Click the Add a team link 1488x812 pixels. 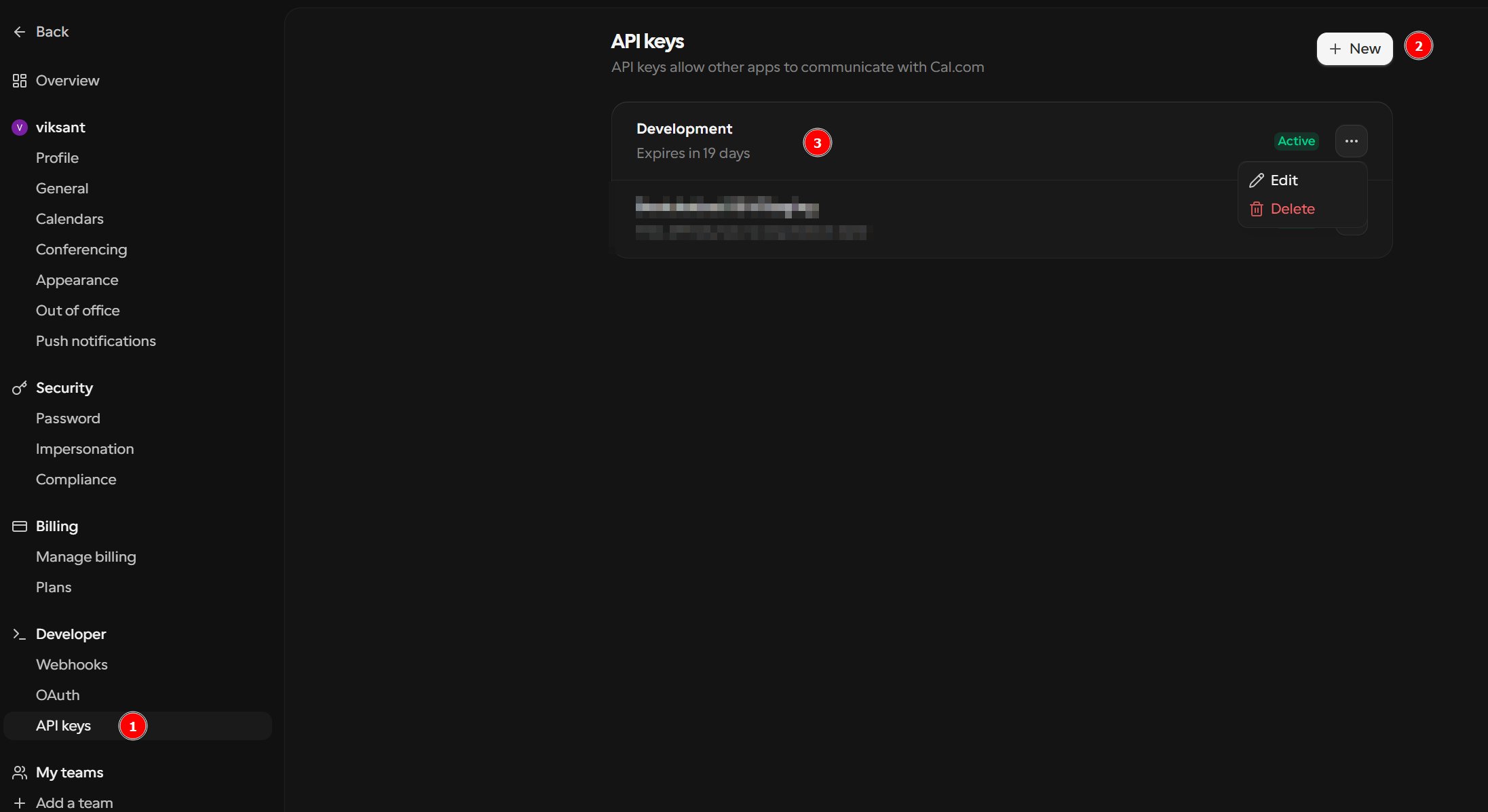[x=74, y=803]
